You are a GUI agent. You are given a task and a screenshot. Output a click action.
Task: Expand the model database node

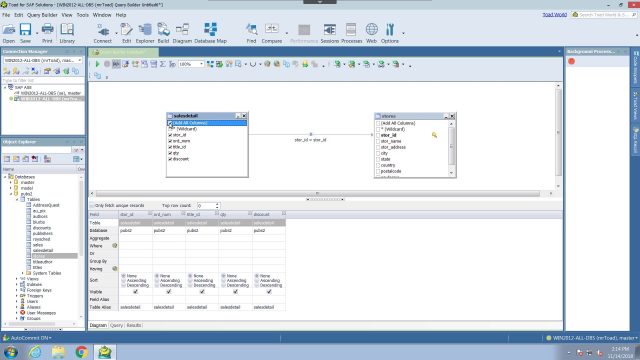point(11,188)
